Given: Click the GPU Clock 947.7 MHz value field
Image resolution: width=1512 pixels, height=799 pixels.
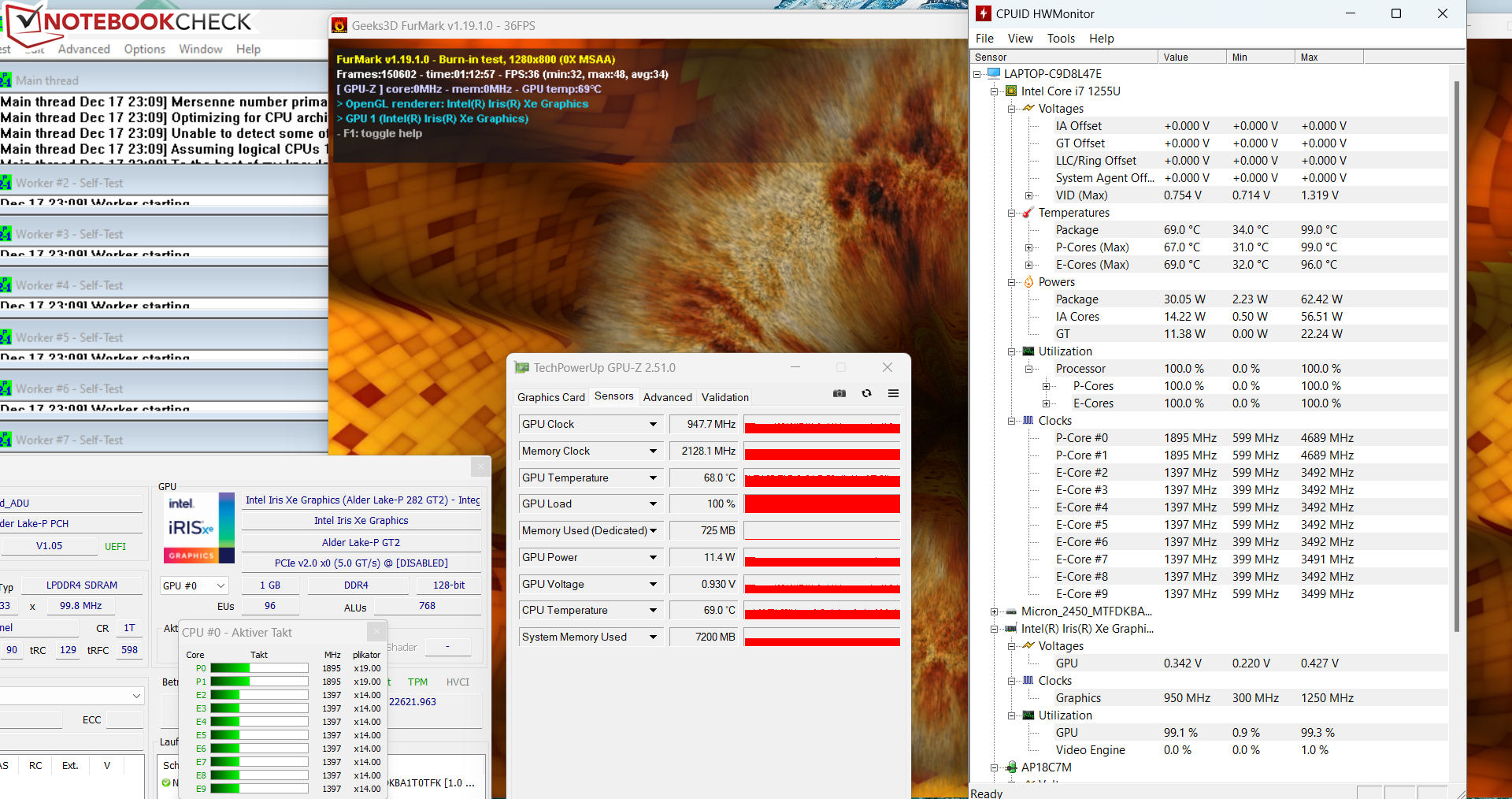Looking at the screenshot, I should pyautogui.click(x=703, y=424).
